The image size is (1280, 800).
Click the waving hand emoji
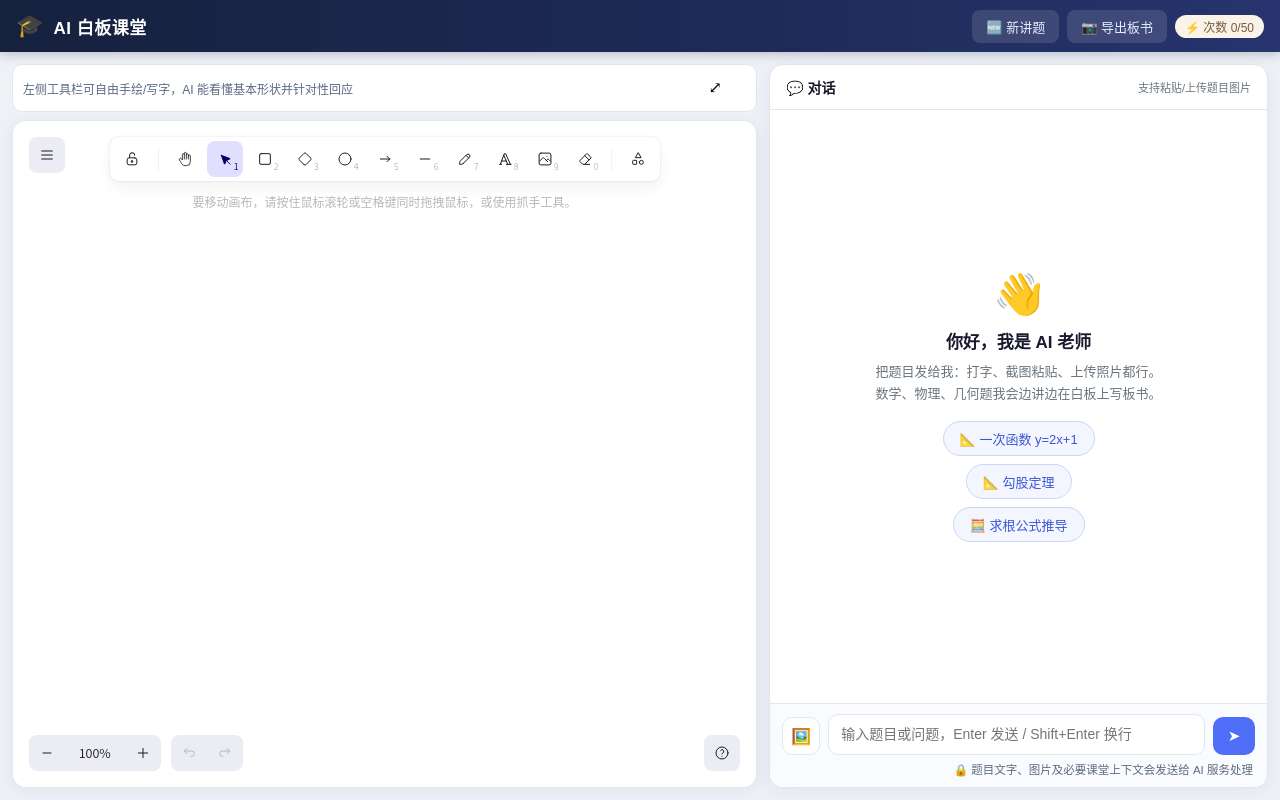tap(1019, 295)
